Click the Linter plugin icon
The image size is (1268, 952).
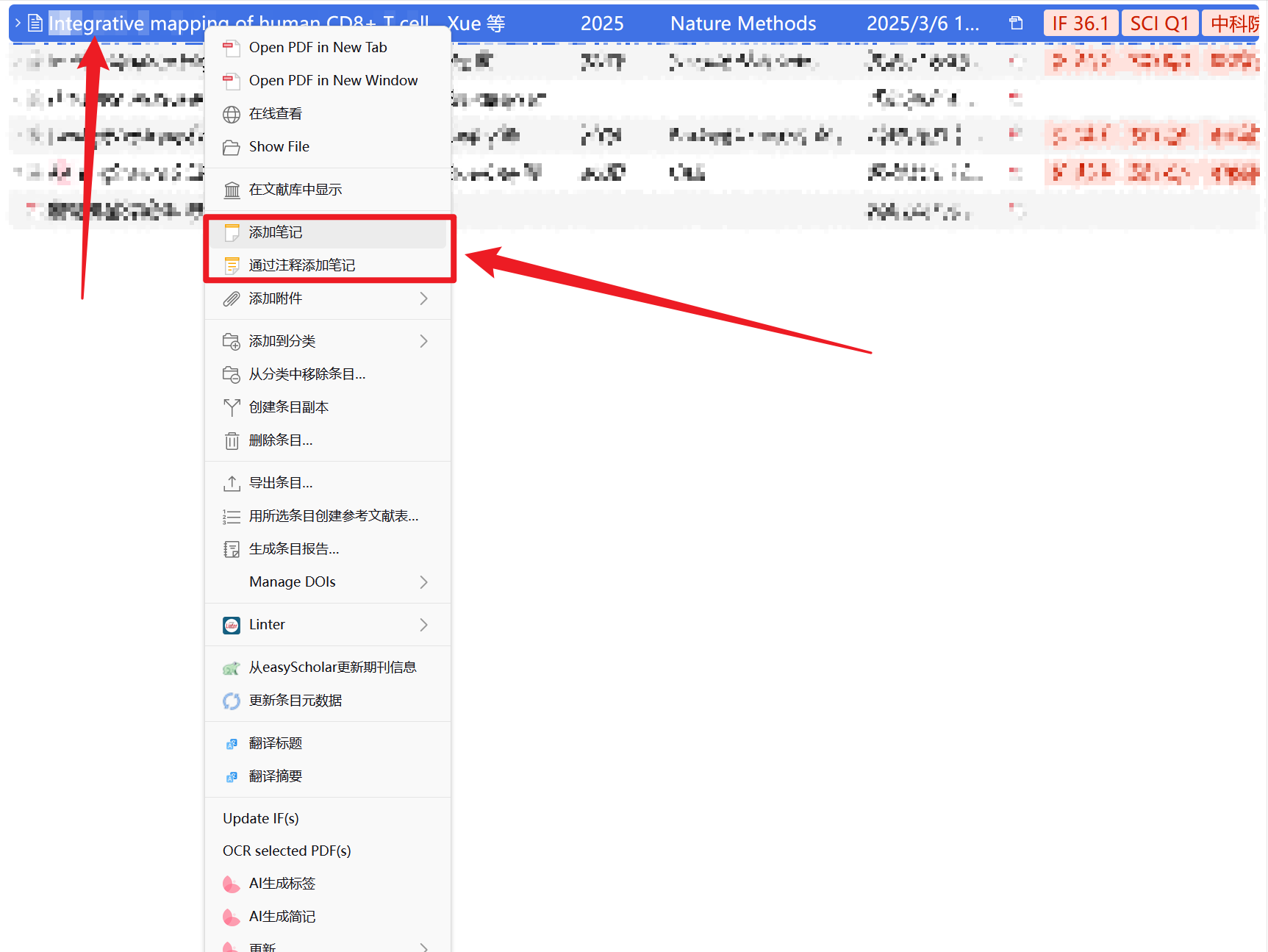(x=232, y=625)
